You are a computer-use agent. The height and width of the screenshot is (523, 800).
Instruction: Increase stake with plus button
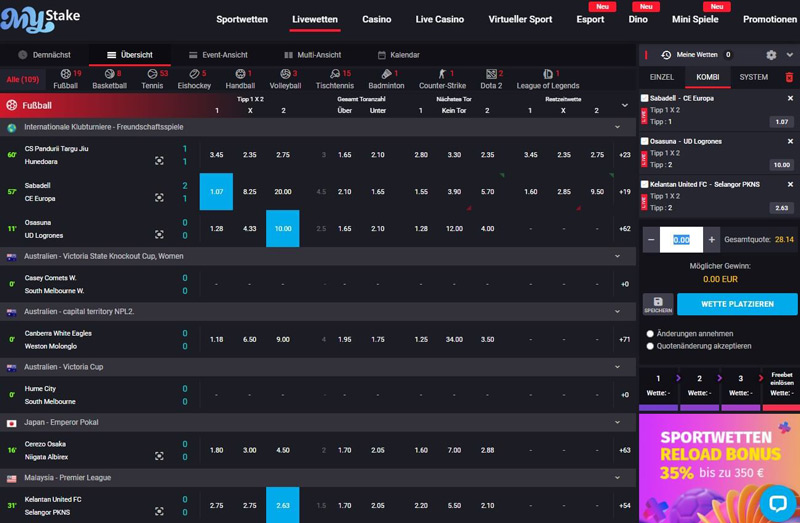[711, 239]
